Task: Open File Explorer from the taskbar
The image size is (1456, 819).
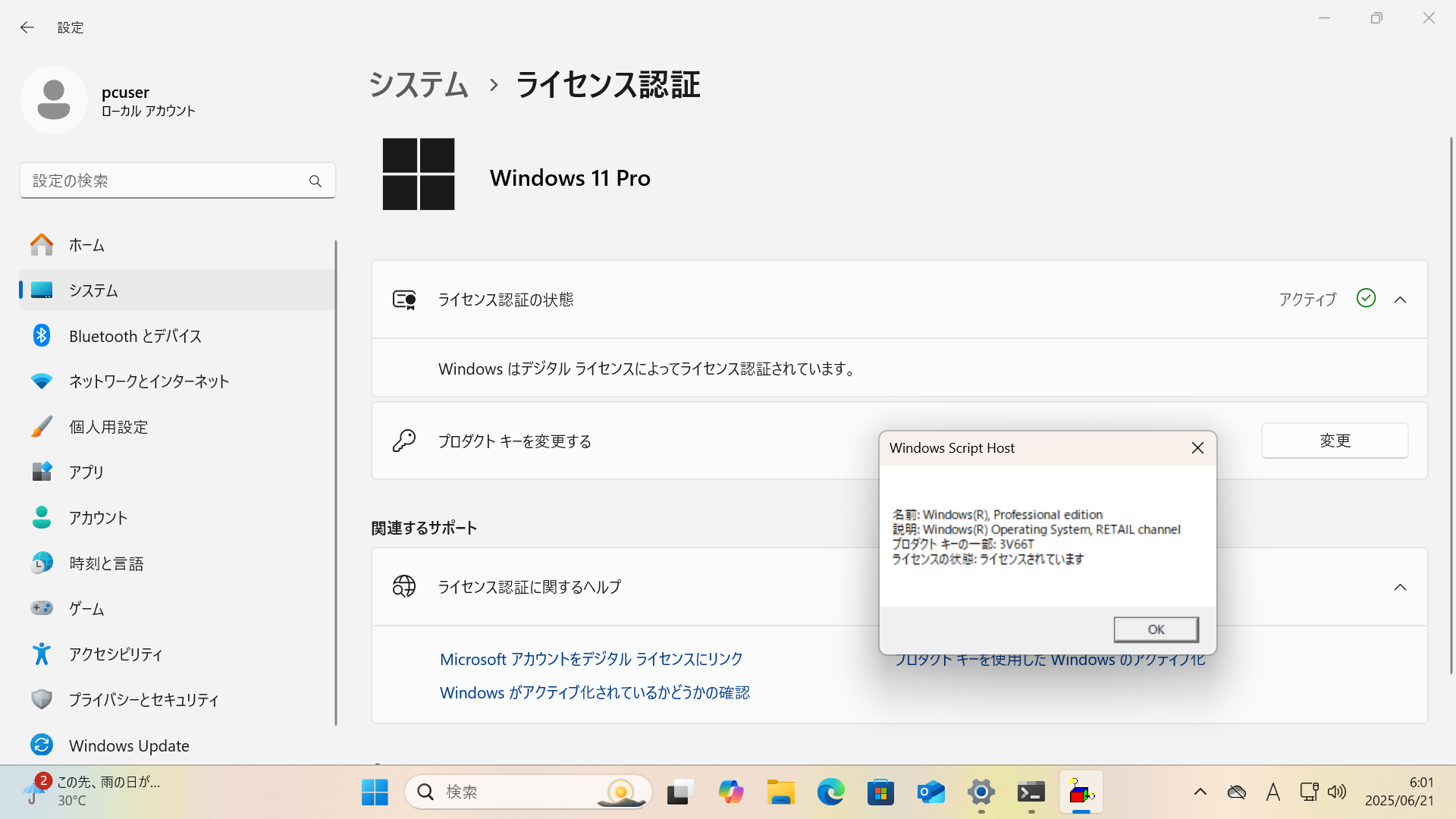Action: [780, 792]
